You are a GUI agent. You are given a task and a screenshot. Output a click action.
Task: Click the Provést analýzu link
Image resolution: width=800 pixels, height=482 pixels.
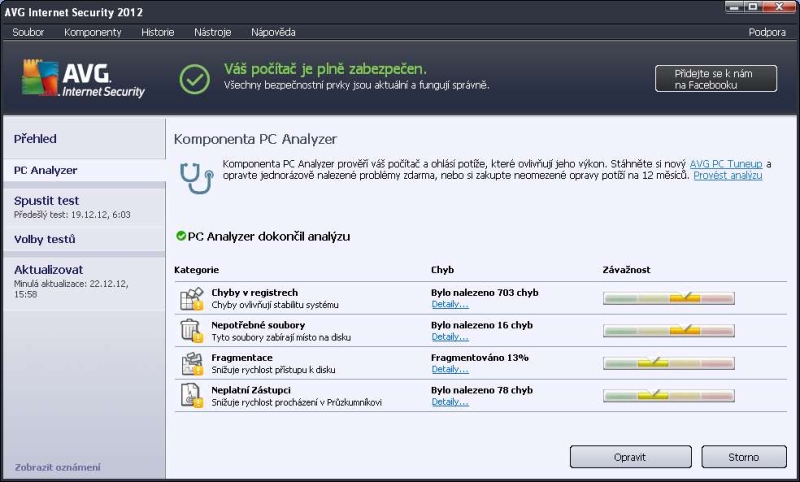(728, 175)
